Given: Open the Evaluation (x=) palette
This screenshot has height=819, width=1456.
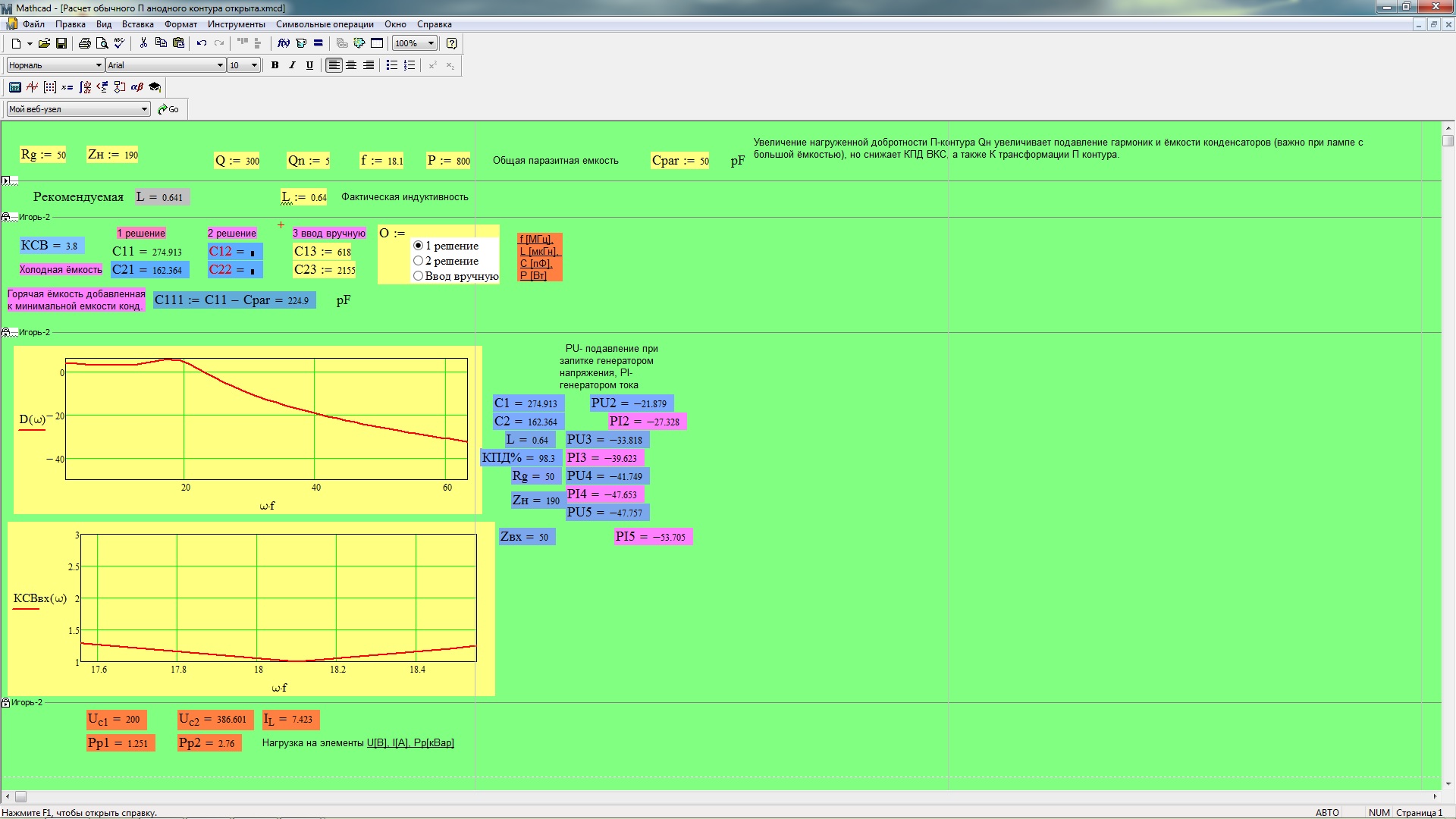Looking at the screenshot, I should click(x=67, y=87).
